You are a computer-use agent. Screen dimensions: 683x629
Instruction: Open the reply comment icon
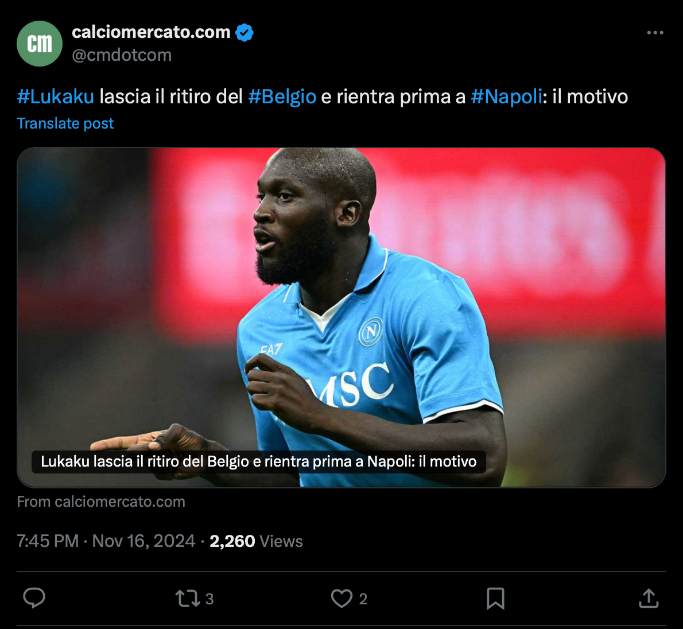pos(34,598)
